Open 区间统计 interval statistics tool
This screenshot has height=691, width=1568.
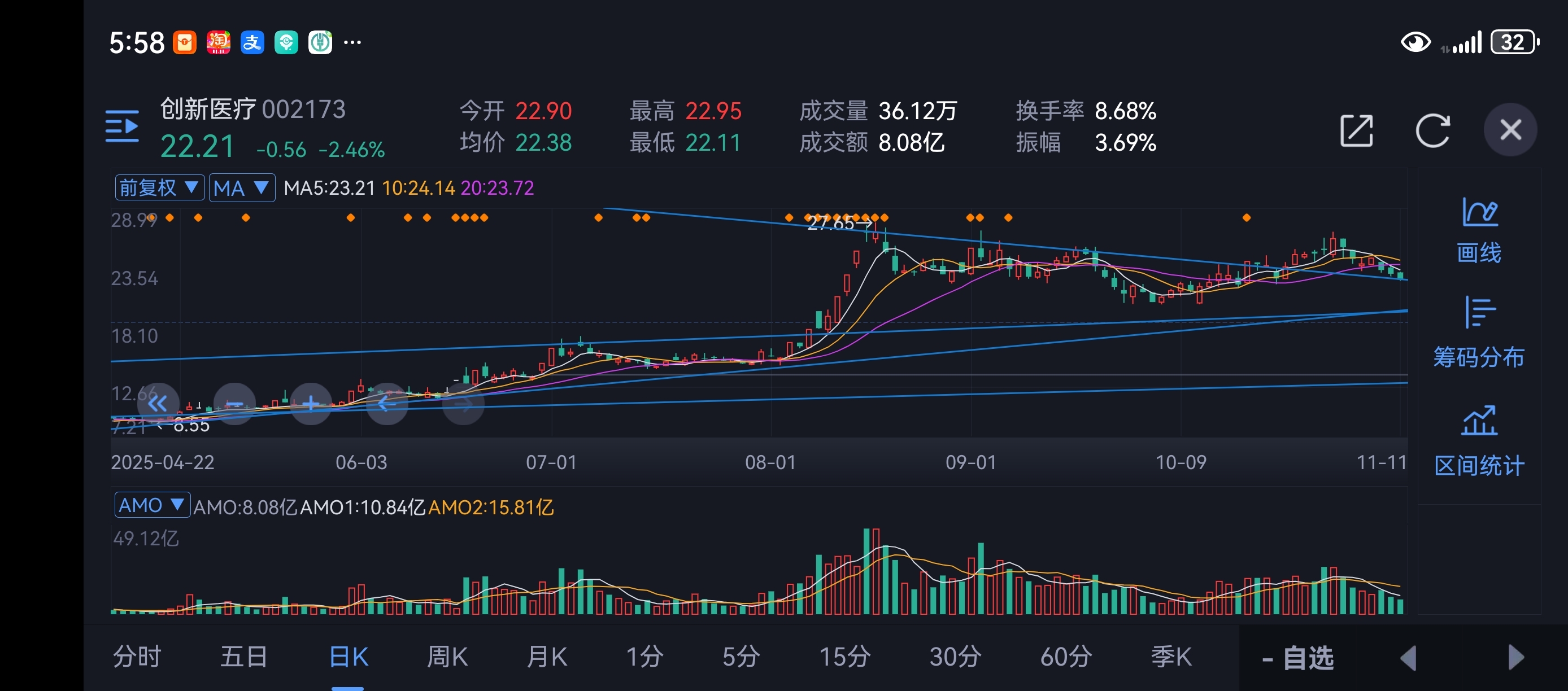(x=1479, y=441)
